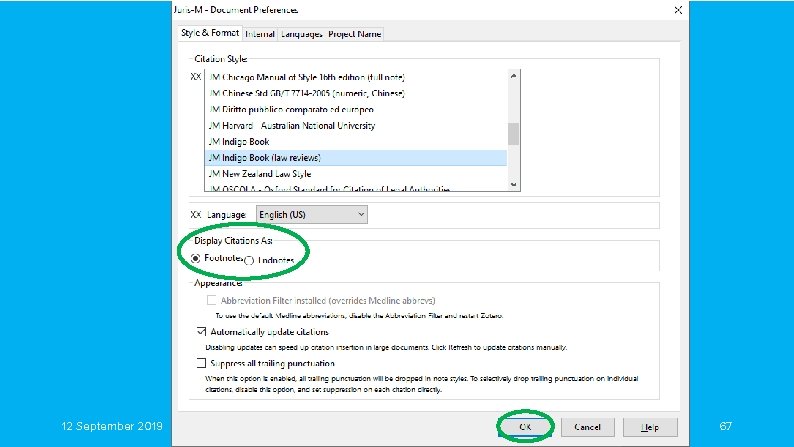The image size is (794, 447).
Task: Select the JM Indigo Book style
Action: pyautogui.click(x=356, y=142)
